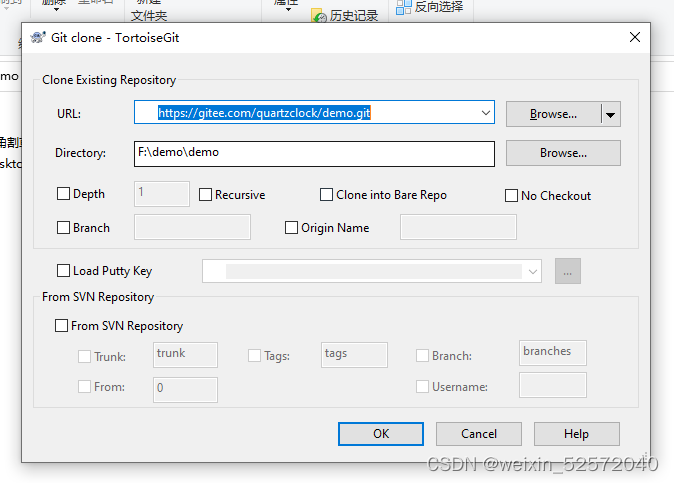Expand the URL history dropdown
Screen dimensions: 674x483
tap(486, 113)
